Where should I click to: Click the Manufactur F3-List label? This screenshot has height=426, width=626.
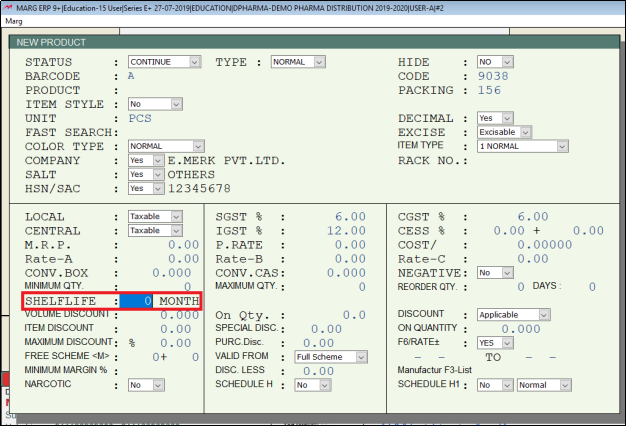pyautogui.click(x=434, y=370)
